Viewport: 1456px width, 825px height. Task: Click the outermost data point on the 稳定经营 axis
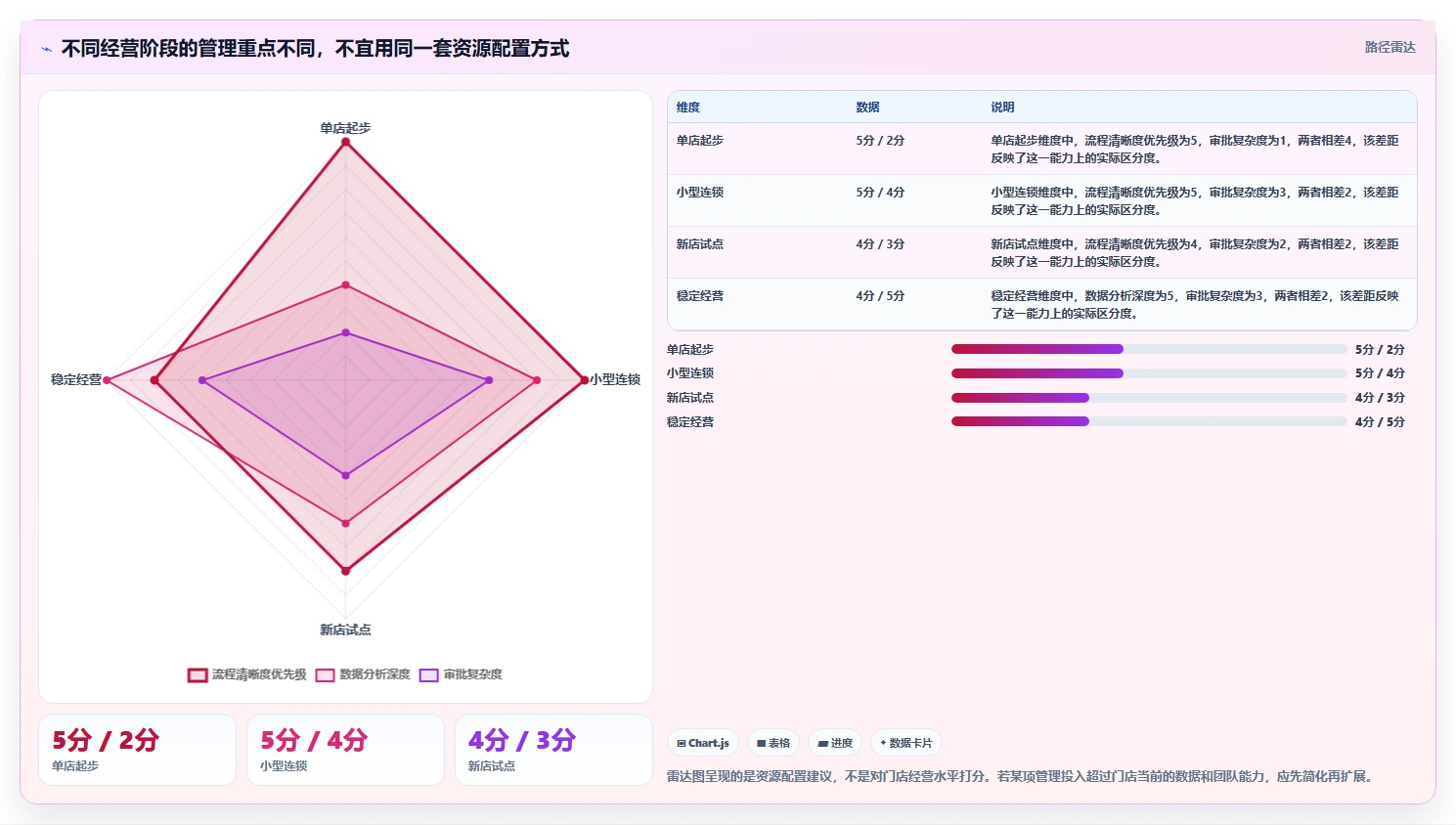pos(107,380)
